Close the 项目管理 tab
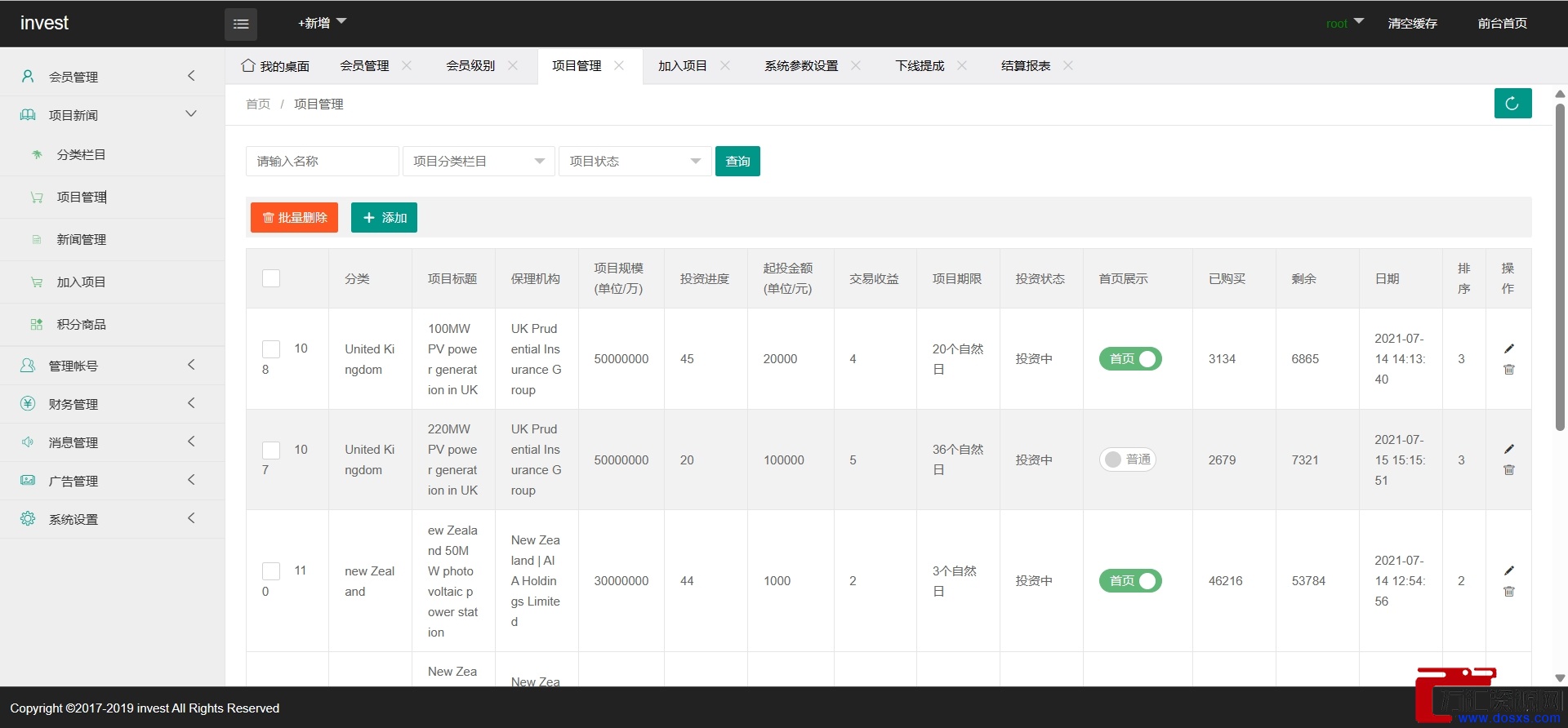The height and width of the screenshot is (728, 1568). (x=619, y=65)
